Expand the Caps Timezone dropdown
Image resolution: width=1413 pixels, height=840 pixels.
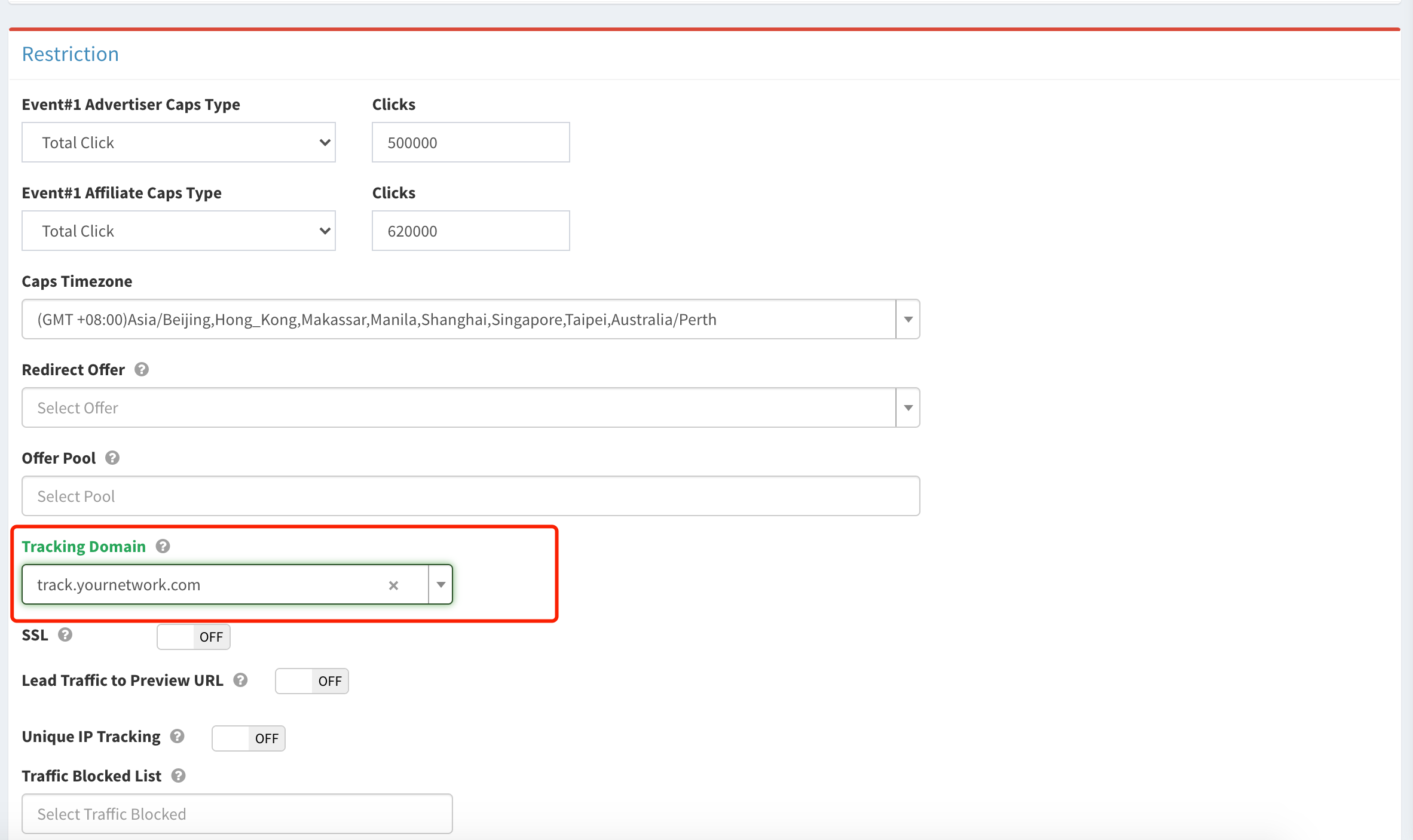(x=907, y=318)
